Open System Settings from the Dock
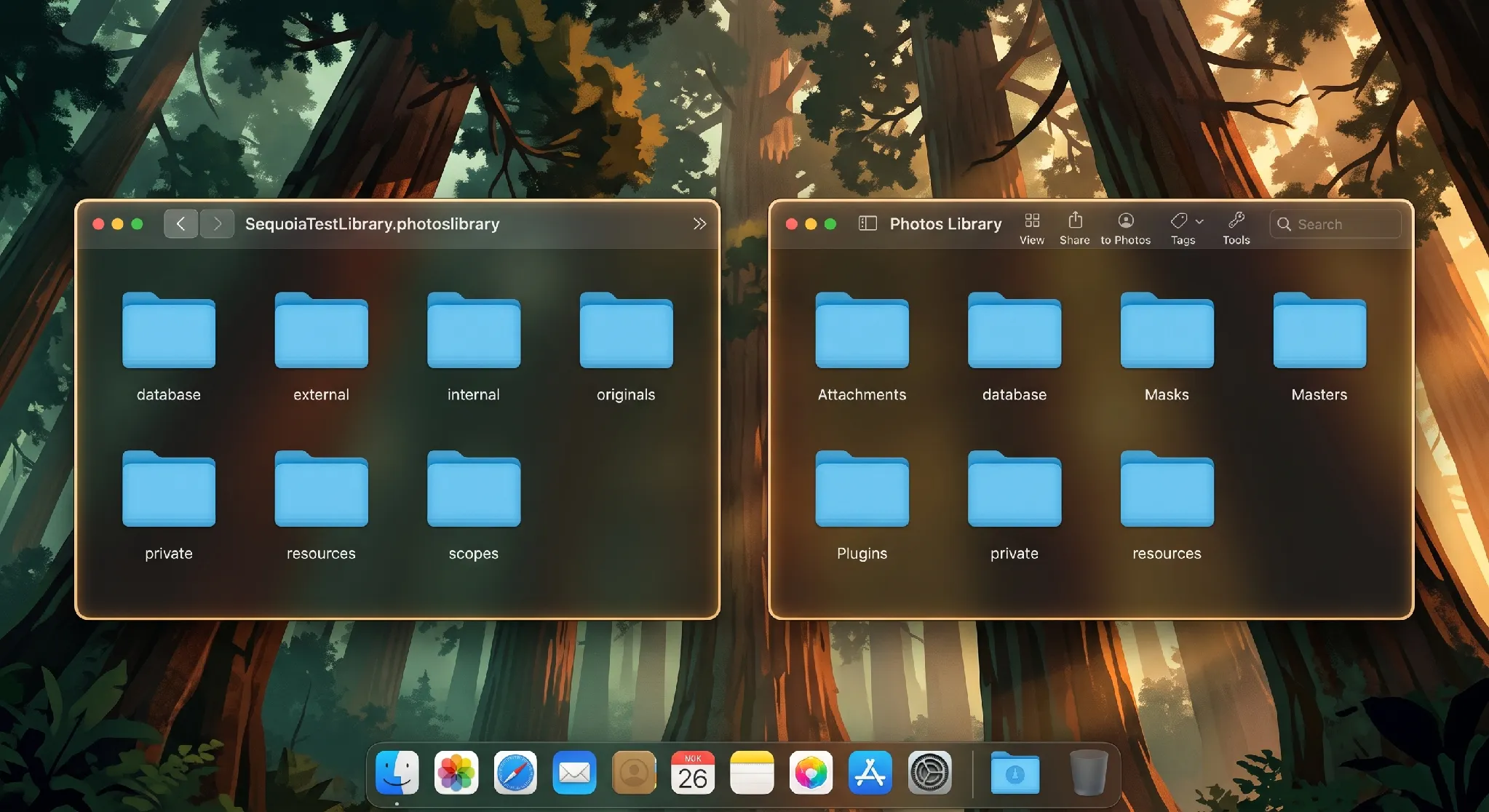The height and width of the screenshot is (812, 1489). coord(929,773)
